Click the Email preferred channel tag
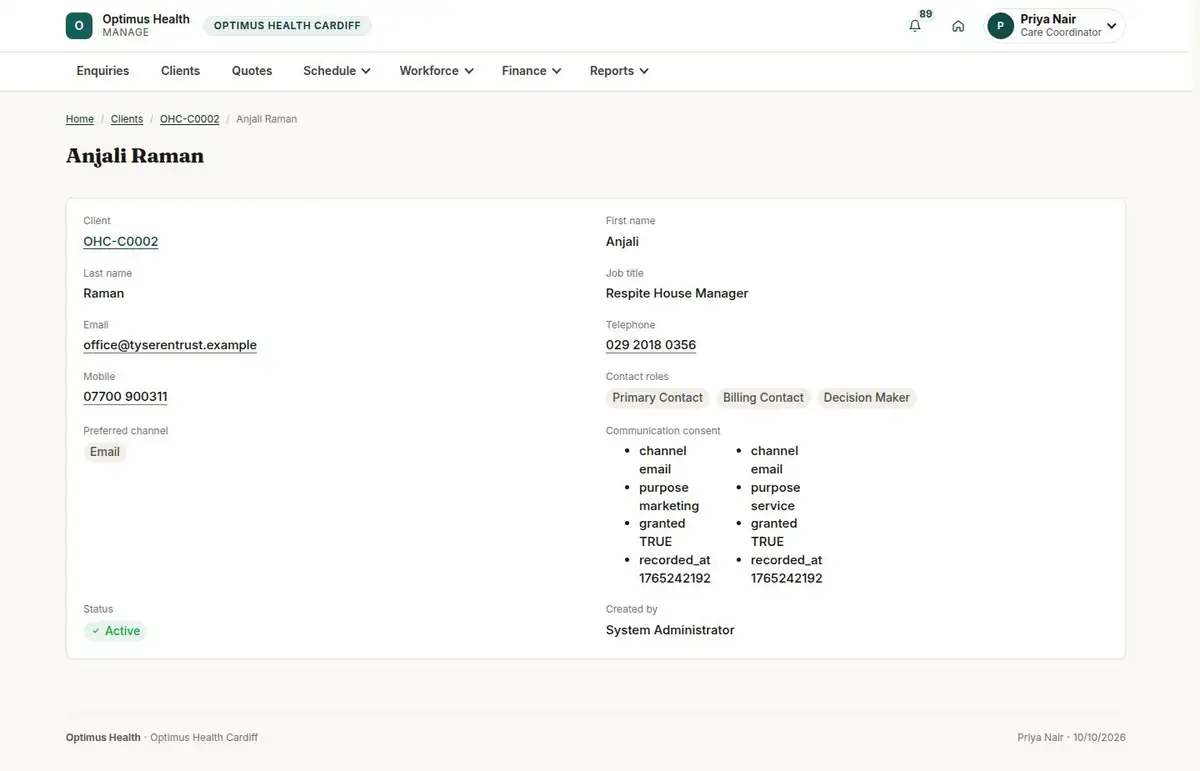The height and width of the screenshot is (771, 1200). (105, 452)
